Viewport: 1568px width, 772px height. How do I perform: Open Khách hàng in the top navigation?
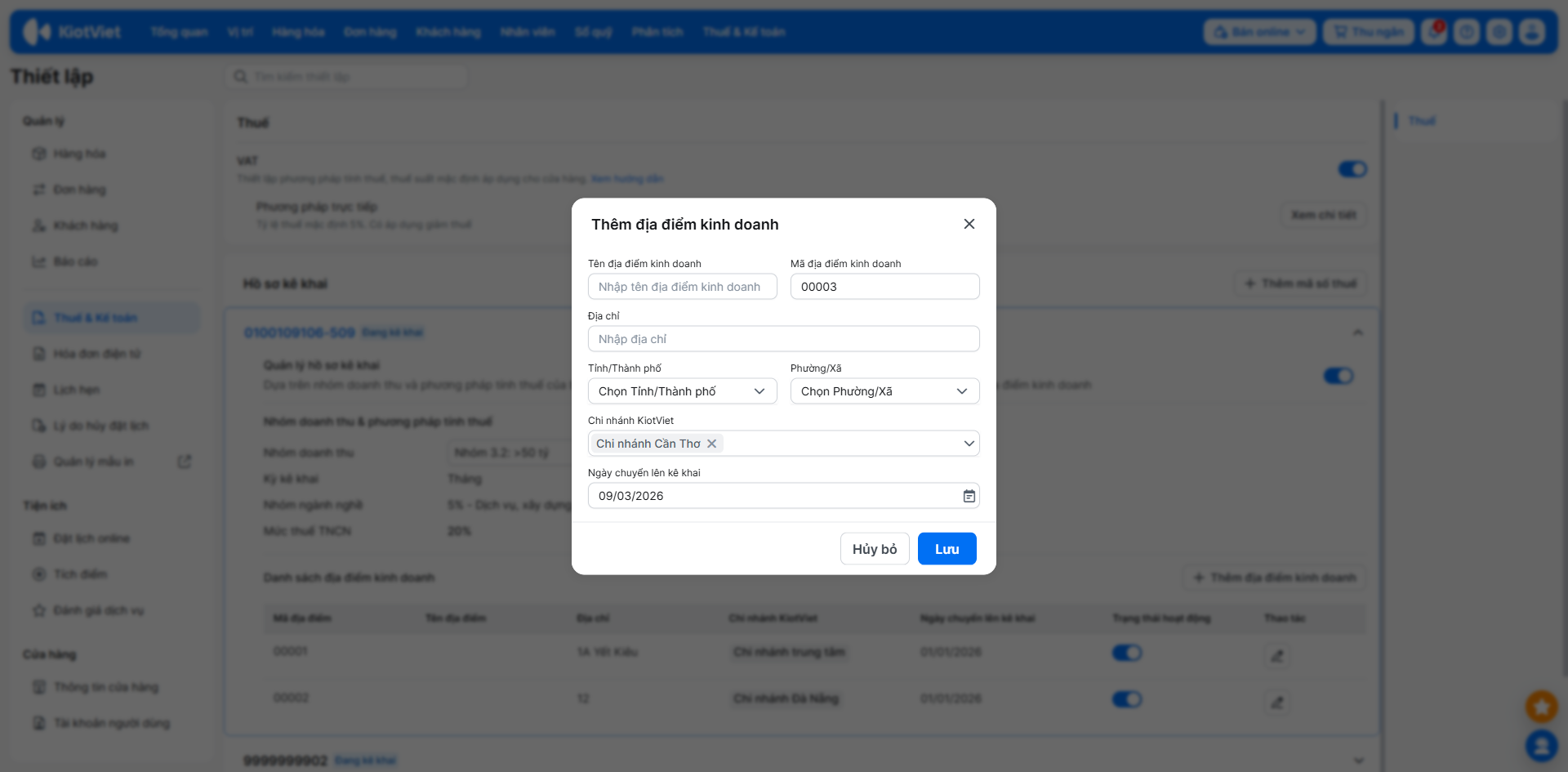tap(448, 32)
